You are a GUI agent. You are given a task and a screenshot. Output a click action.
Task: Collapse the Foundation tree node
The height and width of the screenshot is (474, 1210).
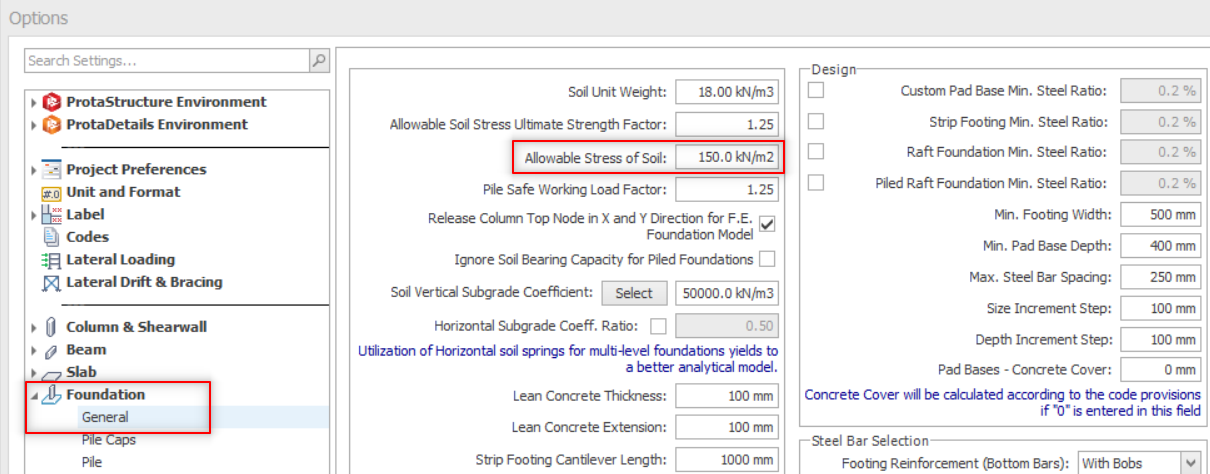(x=34, y=395)
